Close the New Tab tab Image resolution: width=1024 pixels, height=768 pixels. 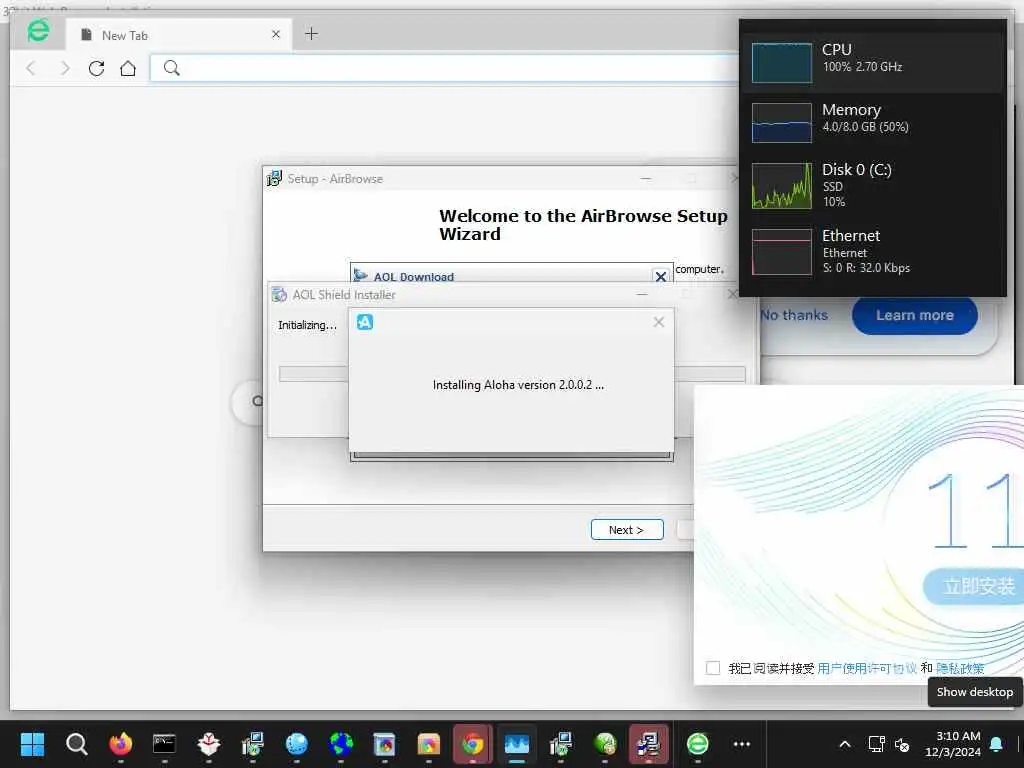pyautogui.click(x=276, y=34)
